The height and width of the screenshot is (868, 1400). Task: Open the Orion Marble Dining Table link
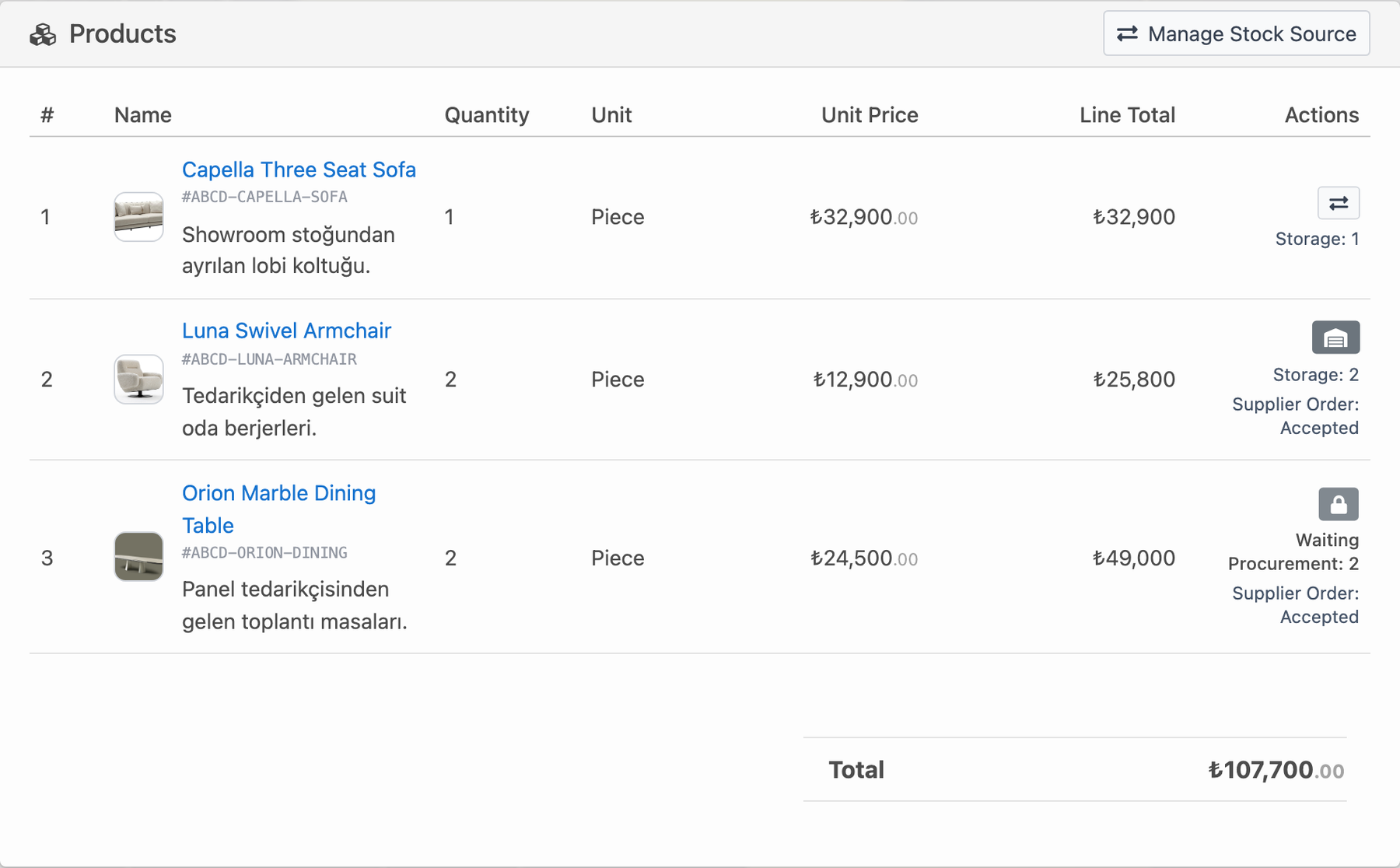click(278, 509)
